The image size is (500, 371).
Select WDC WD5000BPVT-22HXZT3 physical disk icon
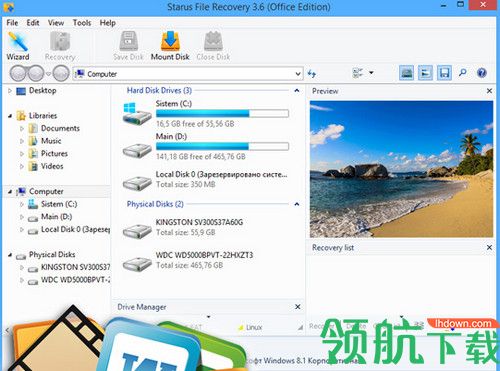(x=137, y=264)
